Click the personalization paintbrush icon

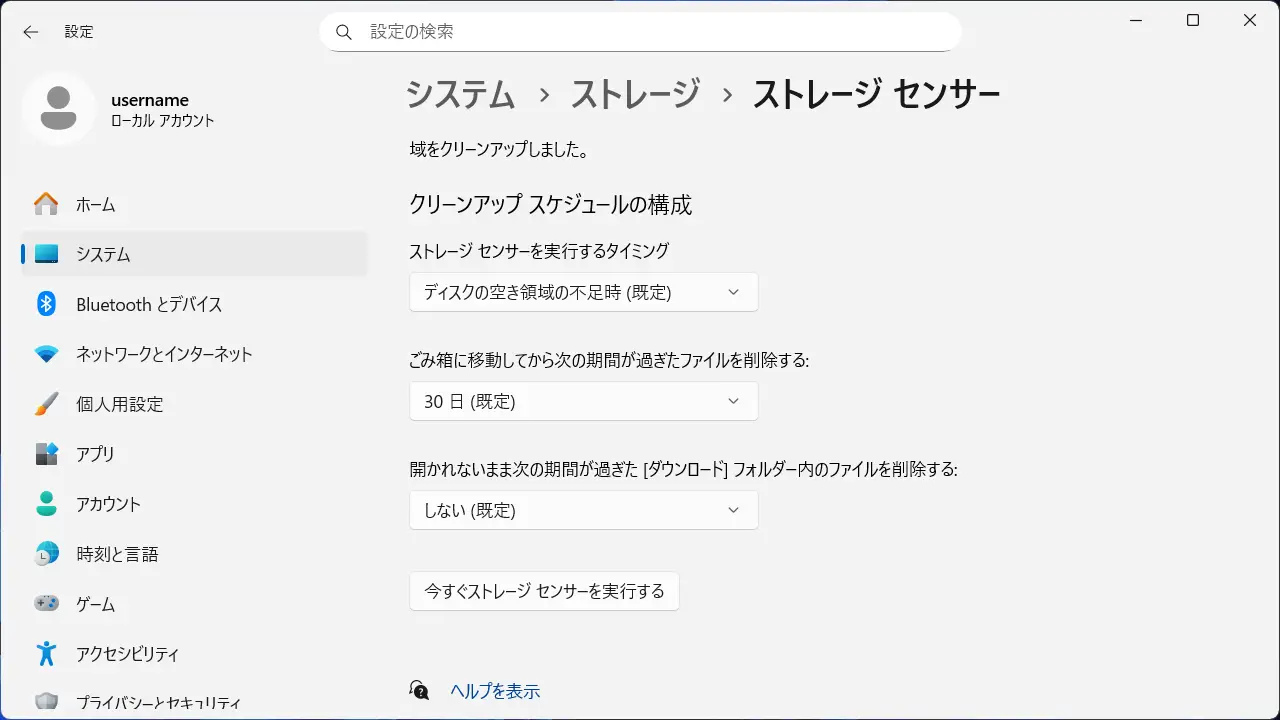coord(46,404)
